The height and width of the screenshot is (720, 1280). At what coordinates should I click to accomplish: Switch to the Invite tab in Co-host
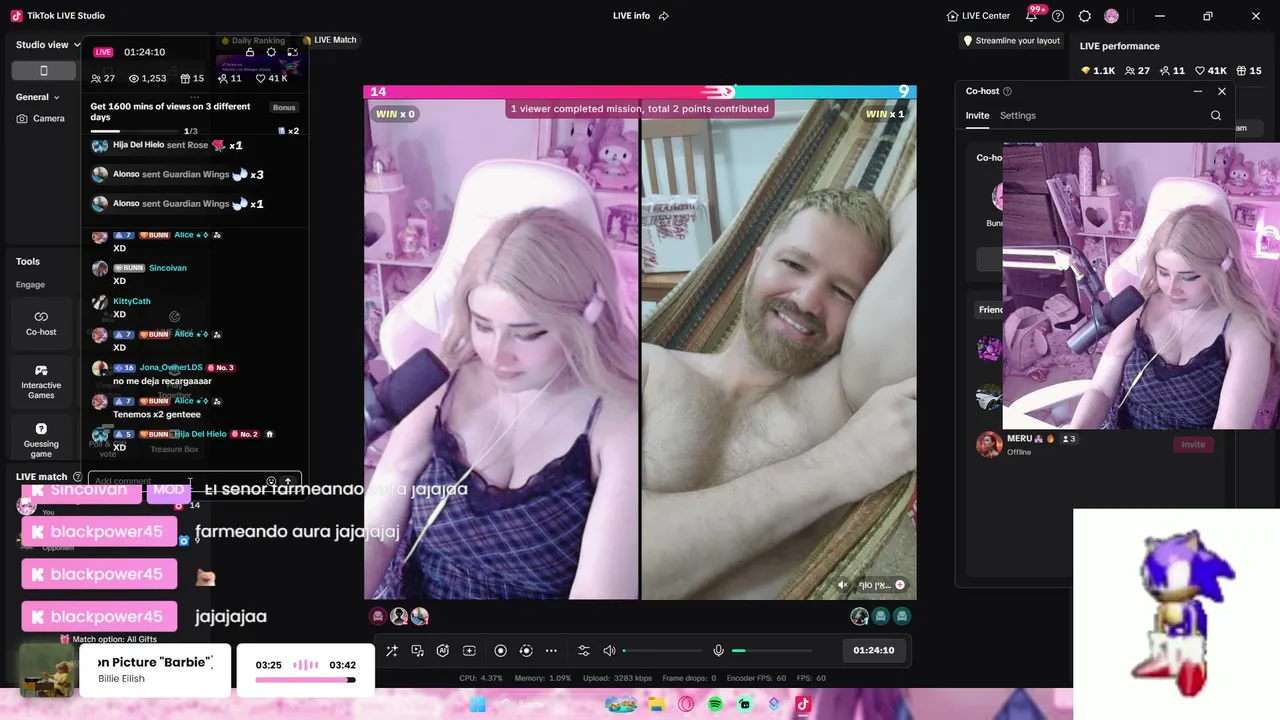pyautogui.click(x=977, y=116)
